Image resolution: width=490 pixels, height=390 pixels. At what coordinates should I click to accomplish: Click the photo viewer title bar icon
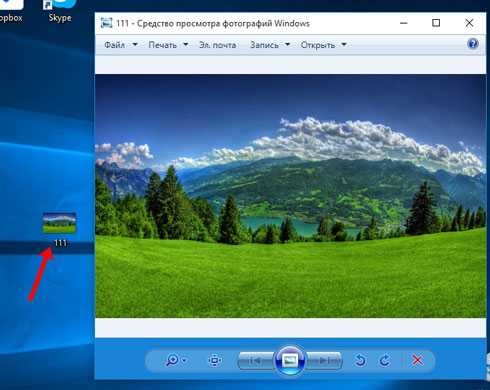(x=106, y=23)
